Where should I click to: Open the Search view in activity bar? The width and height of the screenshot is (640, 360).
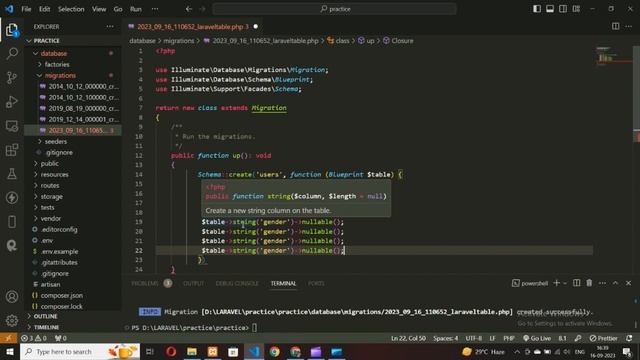(x=12, y=53)
